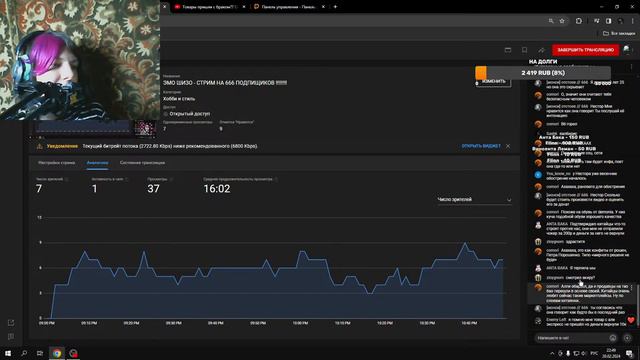Open options on highlighted chat message
The image size is (640, 360).
click(x=631, y=288)
